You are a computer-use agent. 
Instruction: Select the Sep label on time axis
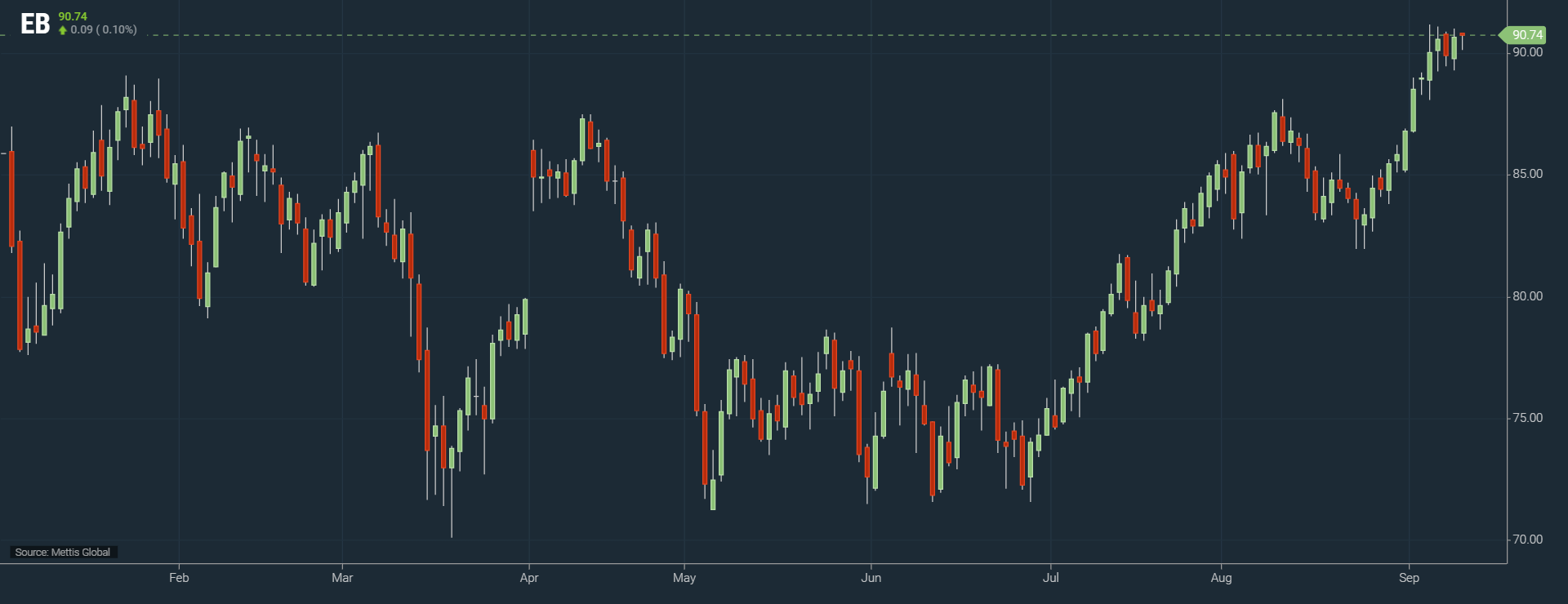[1409, 578]
